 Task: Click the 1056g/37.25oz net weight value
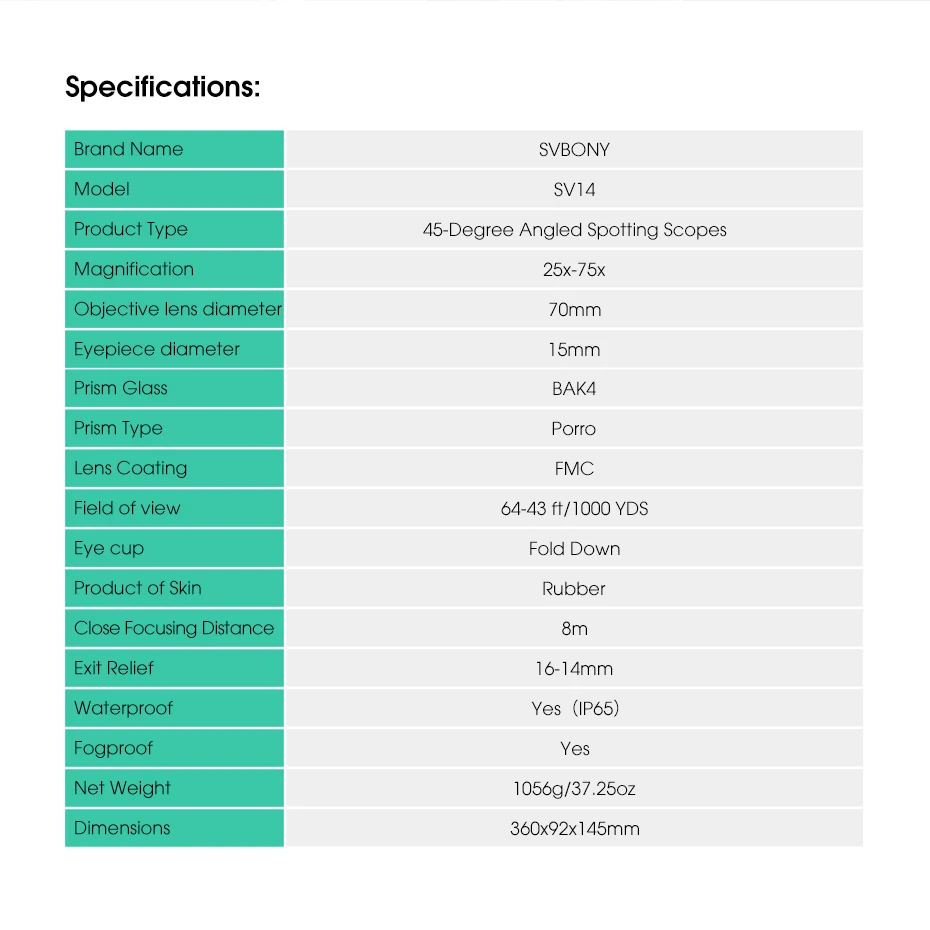(x=574, y=789)
